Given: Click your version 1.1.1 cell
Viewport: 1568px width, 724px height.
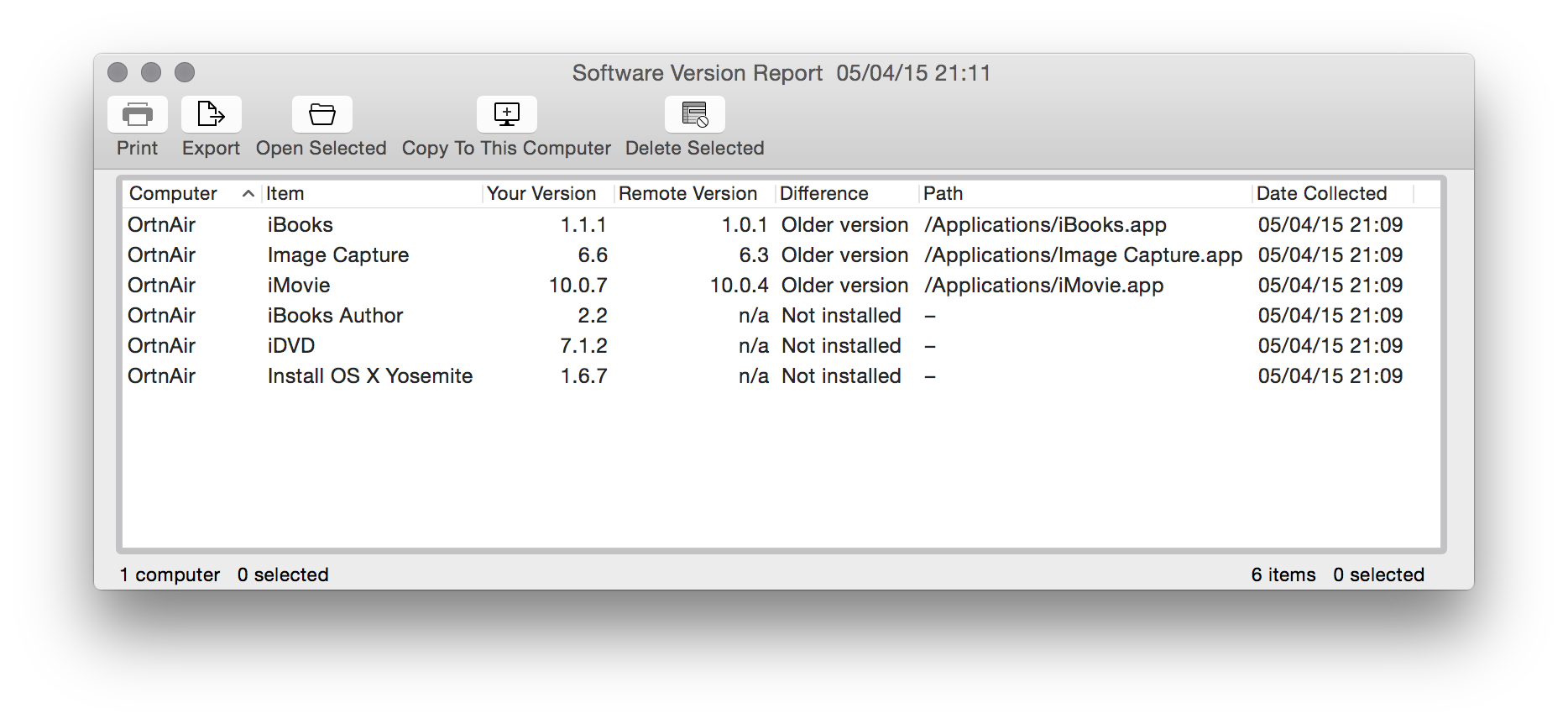Looking at the screenshot, I should point(583,225).
